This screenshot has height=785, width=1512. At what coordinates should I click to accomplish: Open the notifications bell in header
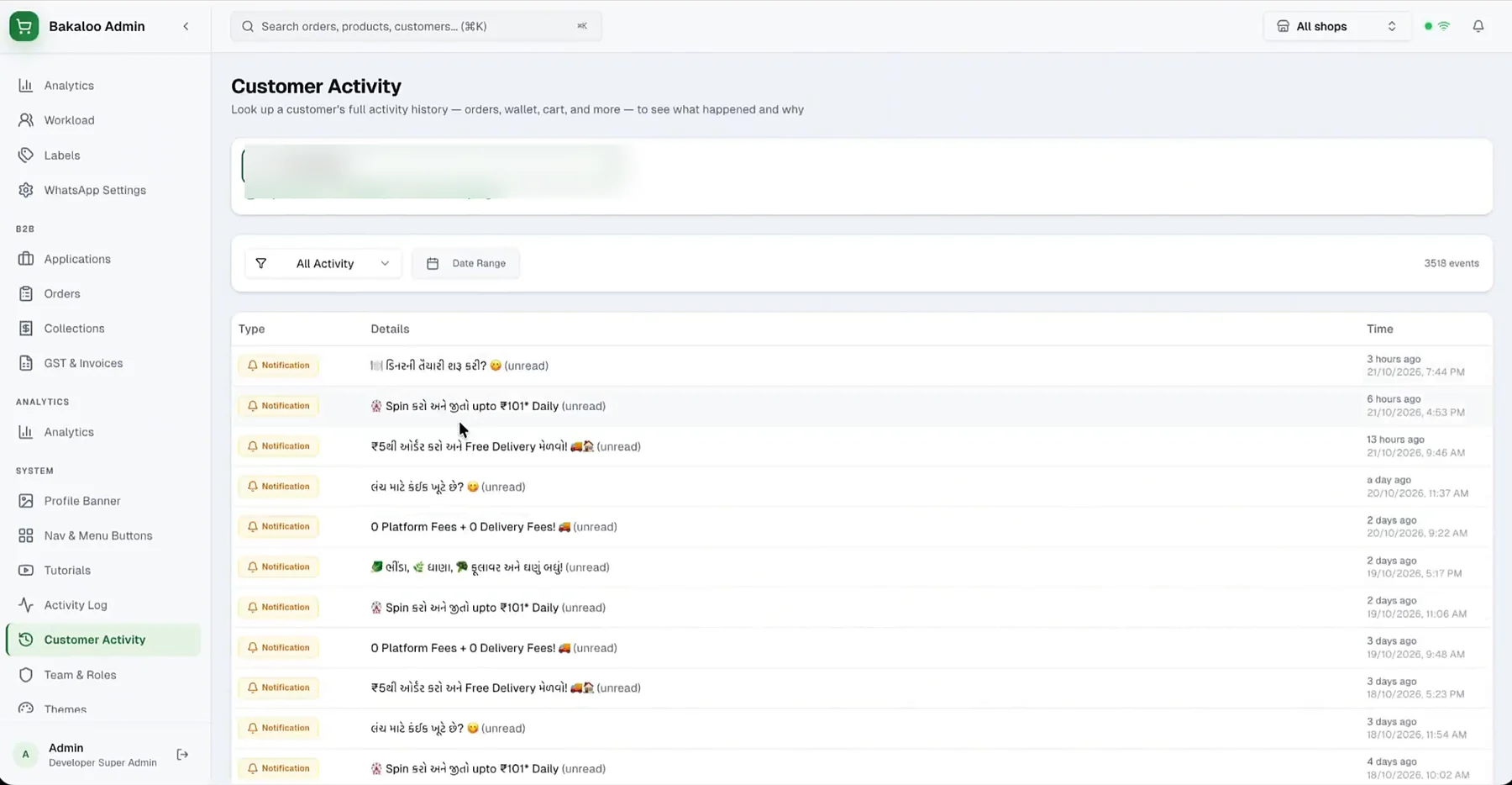1478,26
